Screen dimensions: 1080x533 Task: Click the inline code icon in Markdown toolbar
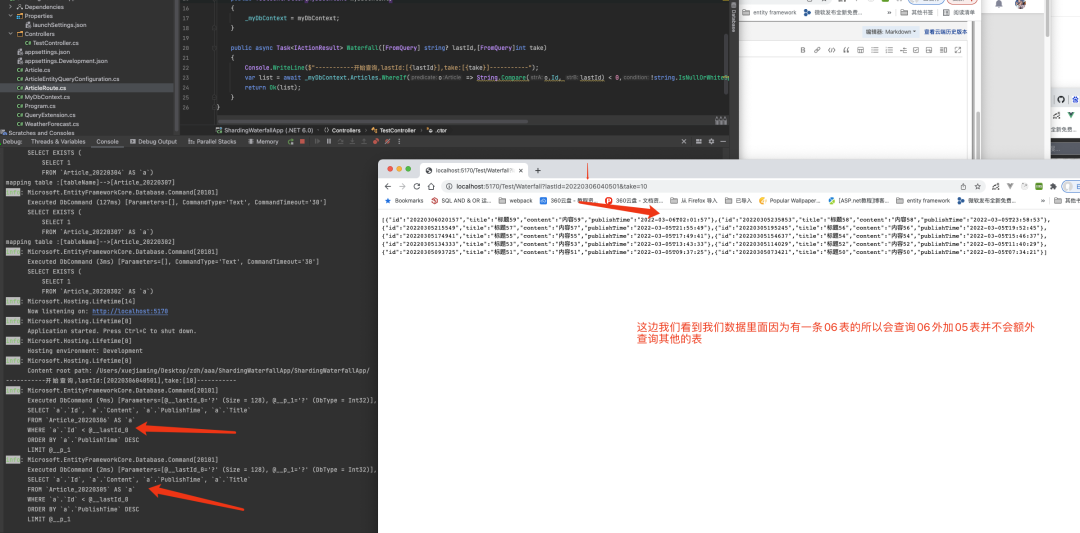coord(832,49)
